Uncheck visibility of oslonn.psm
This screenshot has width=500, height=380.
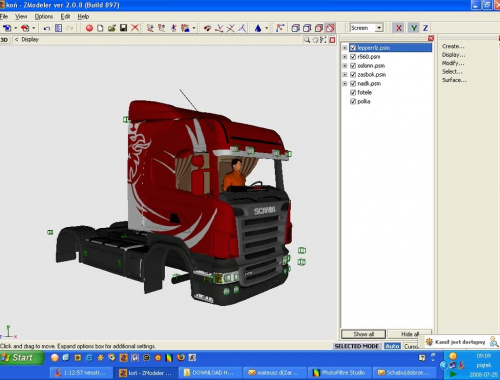point(353,66)
